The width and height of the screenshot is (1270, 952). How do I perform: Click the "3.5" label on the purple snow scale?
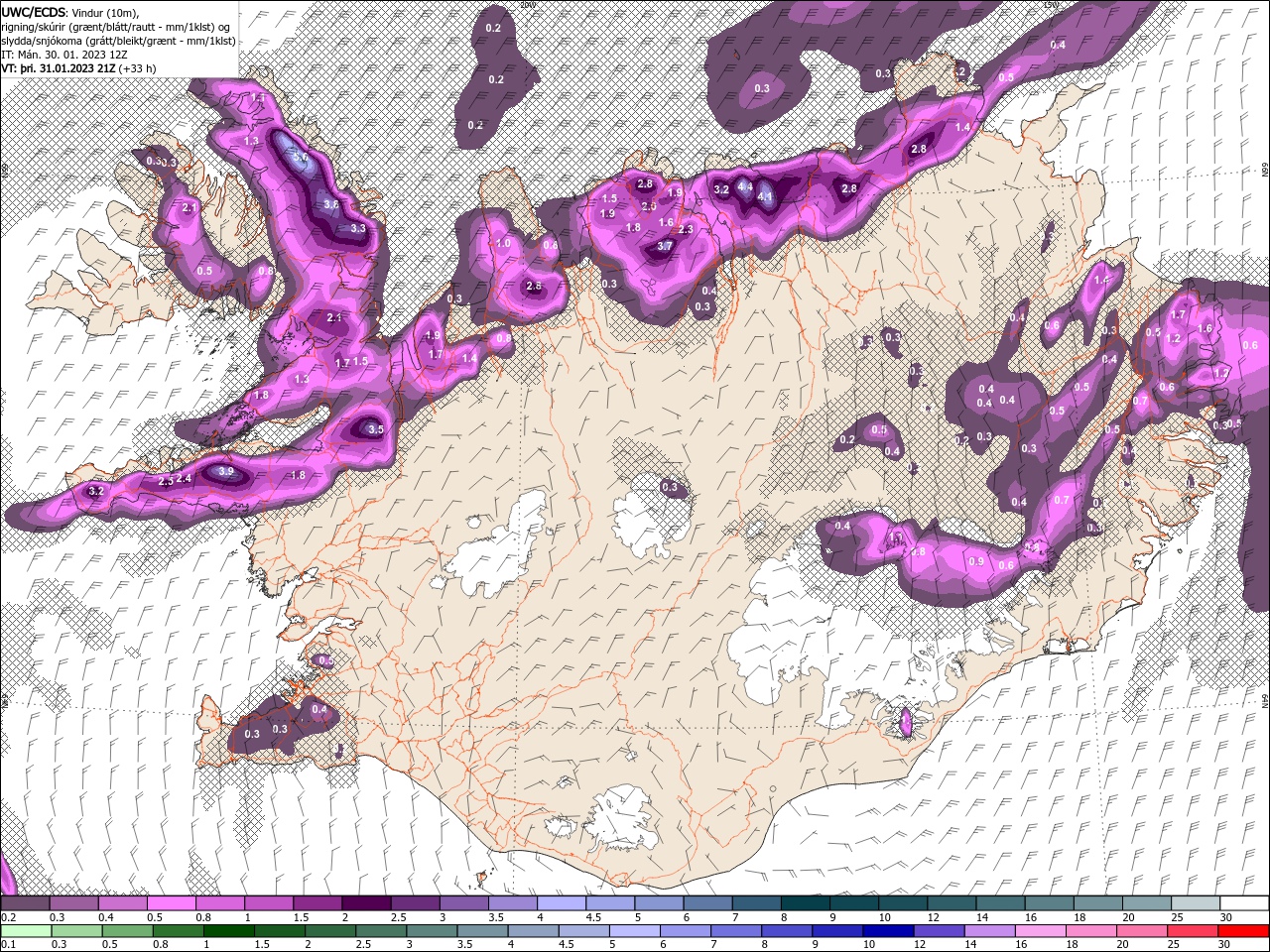click(496, 917)
